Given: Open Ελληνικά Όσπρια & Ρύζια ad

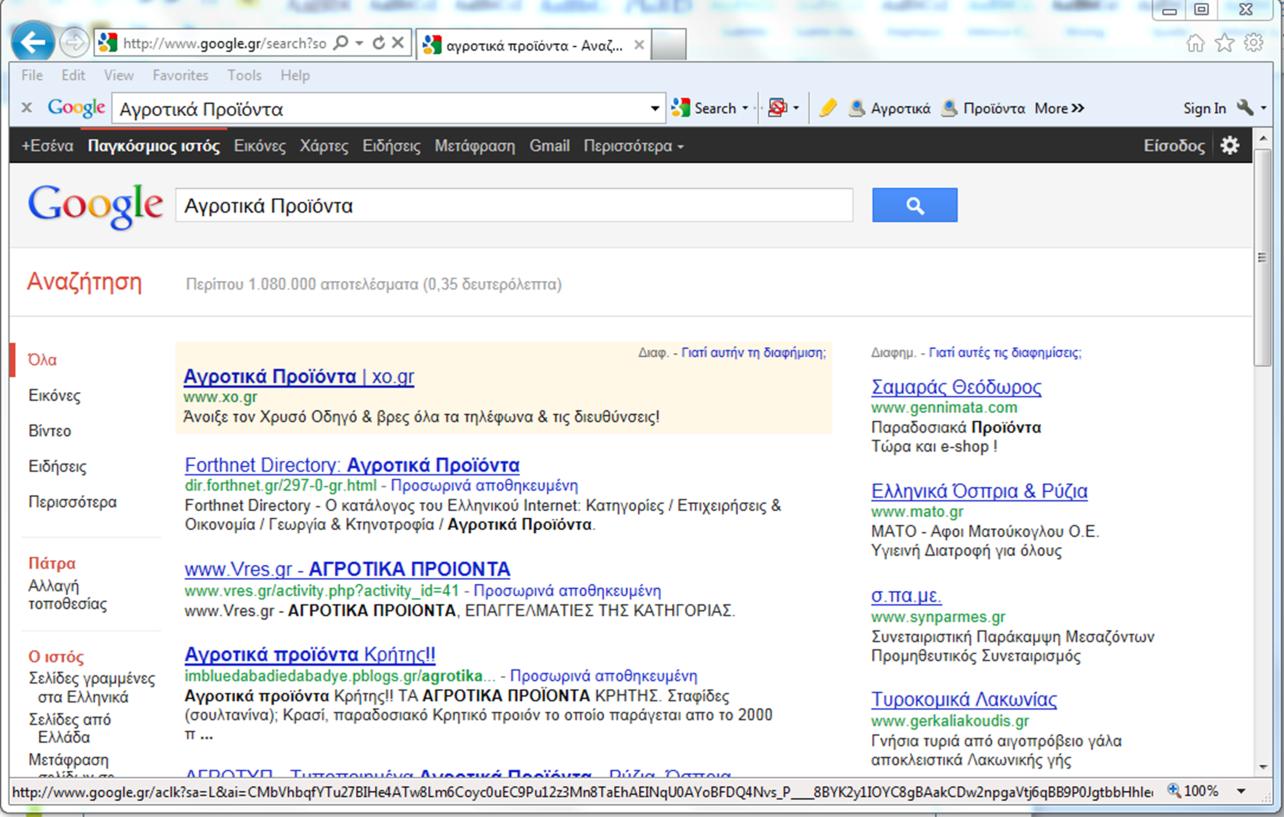Looking at the screenshot, I should [x=979, y=491].
